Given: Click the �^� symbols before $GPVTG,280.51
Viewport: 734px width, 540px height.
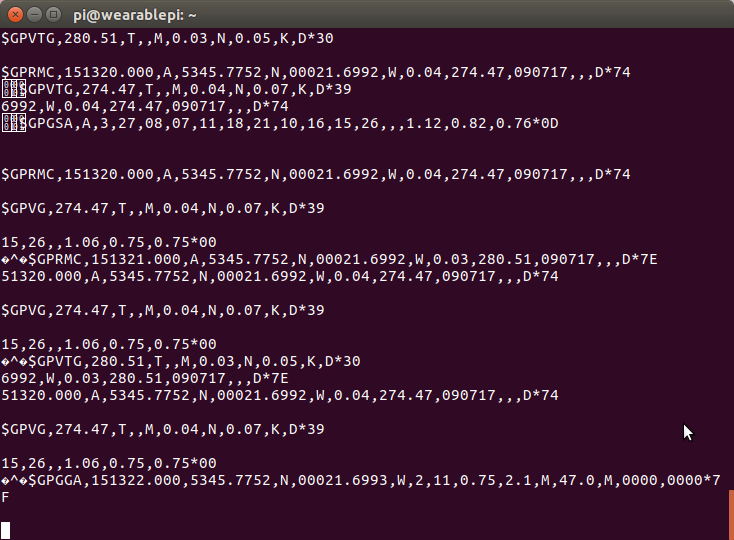Looking at the screenshot, I should pos(15,361).
